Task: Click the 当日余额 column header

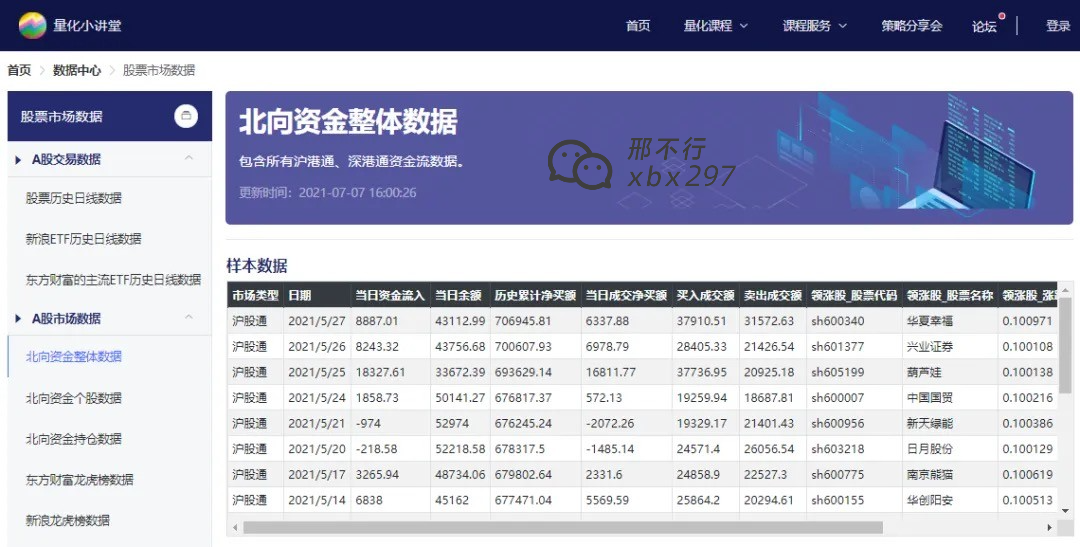Action: pos(460,295)
